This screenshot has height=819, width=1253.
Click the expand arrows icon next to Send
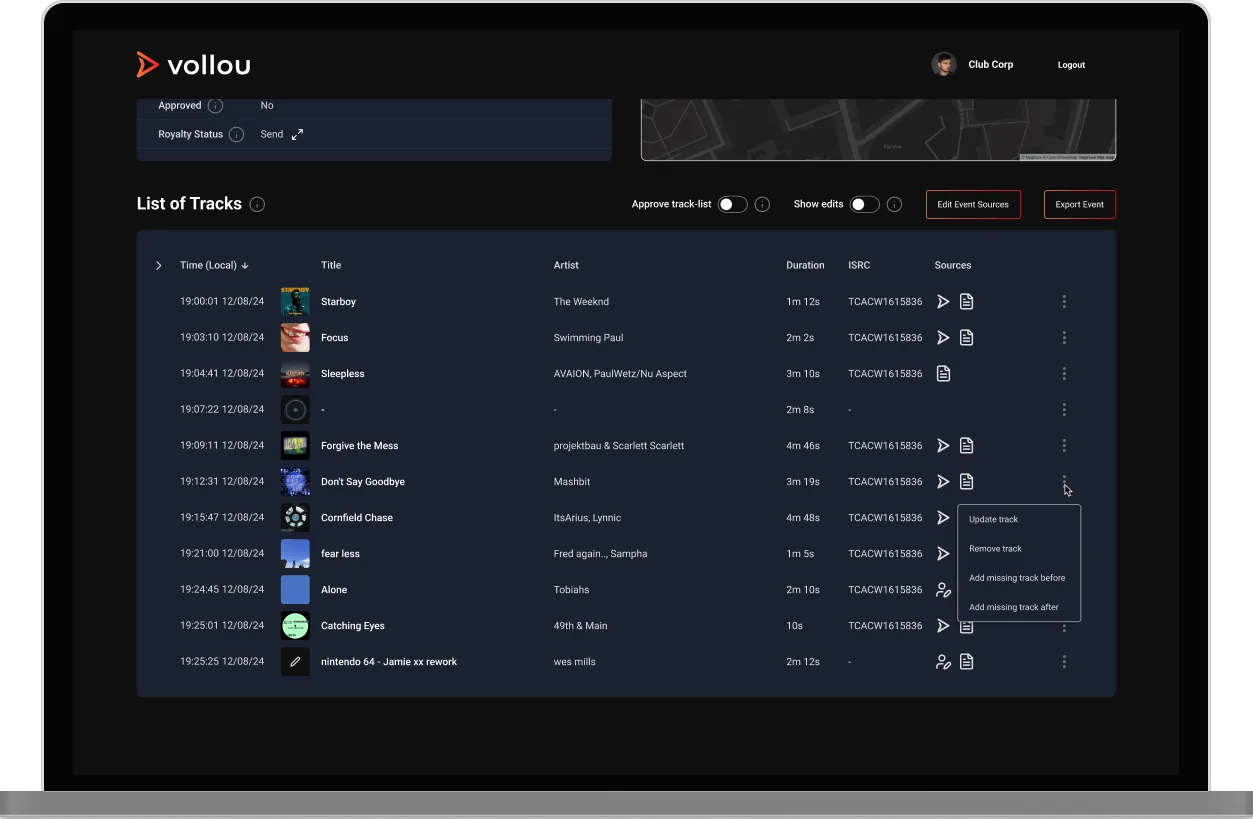pos(297,134)
